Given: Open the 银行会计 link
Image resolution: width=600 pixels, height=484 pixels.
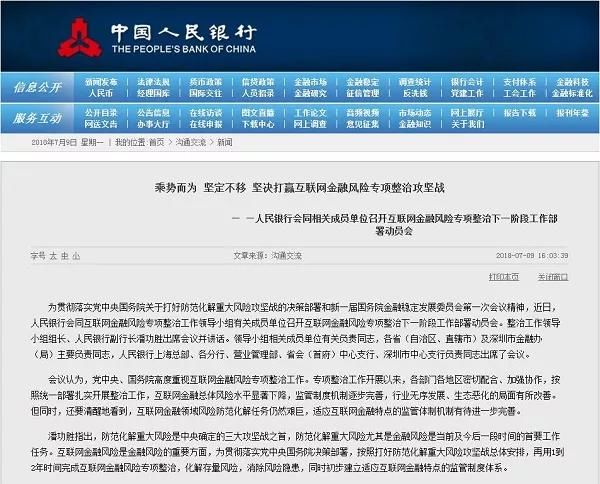Looking at the screenshot, I should [467, 82].
